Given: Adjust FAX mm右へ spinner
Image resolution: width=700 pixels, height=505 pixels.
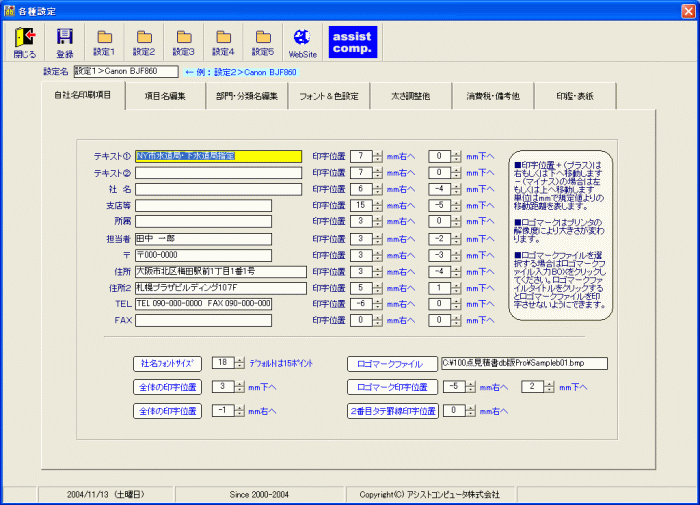Looking at the screenshot, I should (x=378, y=320).
